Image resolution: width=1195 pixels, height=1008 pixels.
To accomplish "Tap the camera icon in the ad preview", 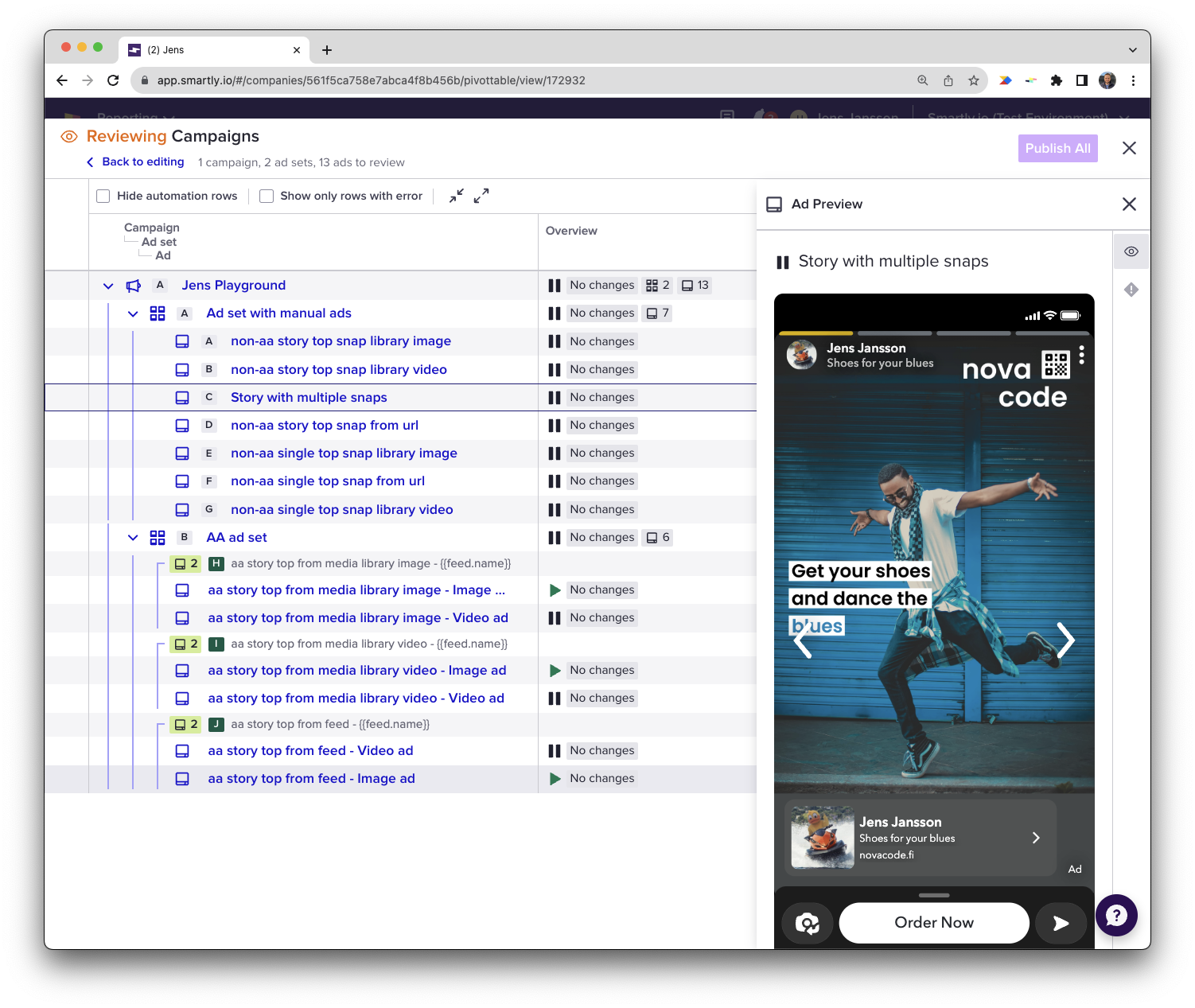I will coord(808,923).
